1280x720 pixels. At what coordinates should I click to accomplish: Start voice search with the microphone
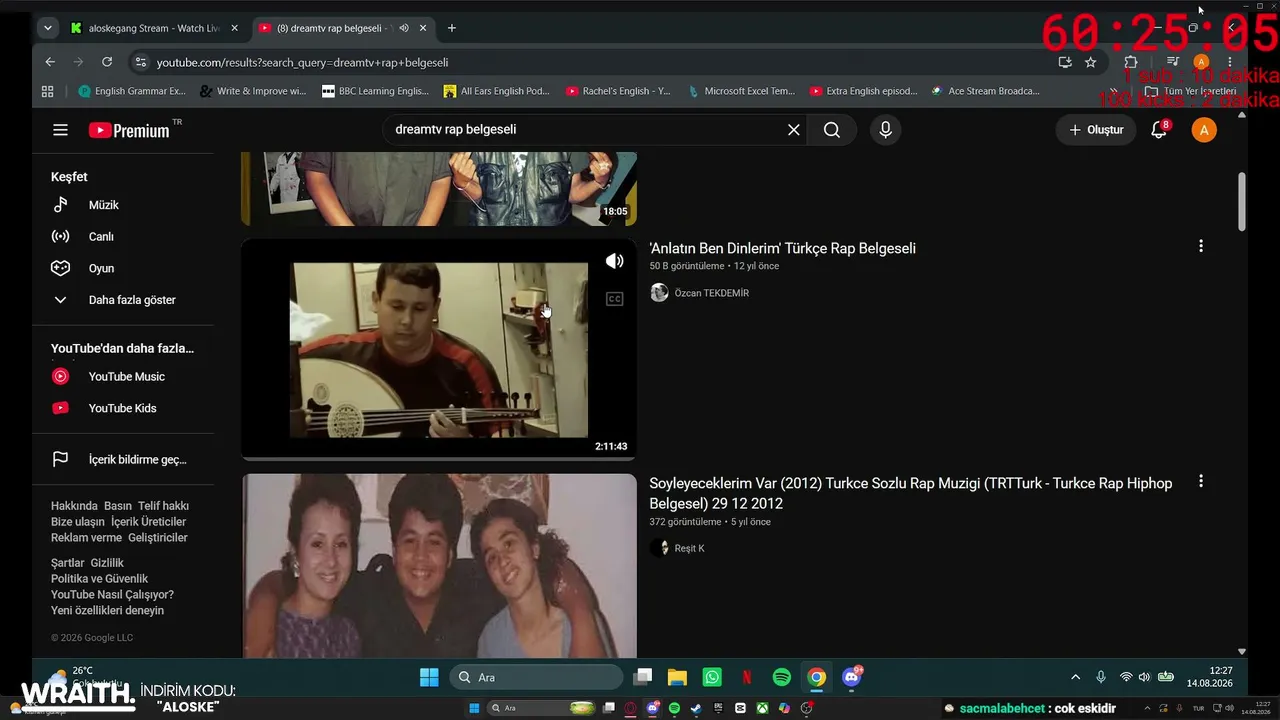(885, 130)
